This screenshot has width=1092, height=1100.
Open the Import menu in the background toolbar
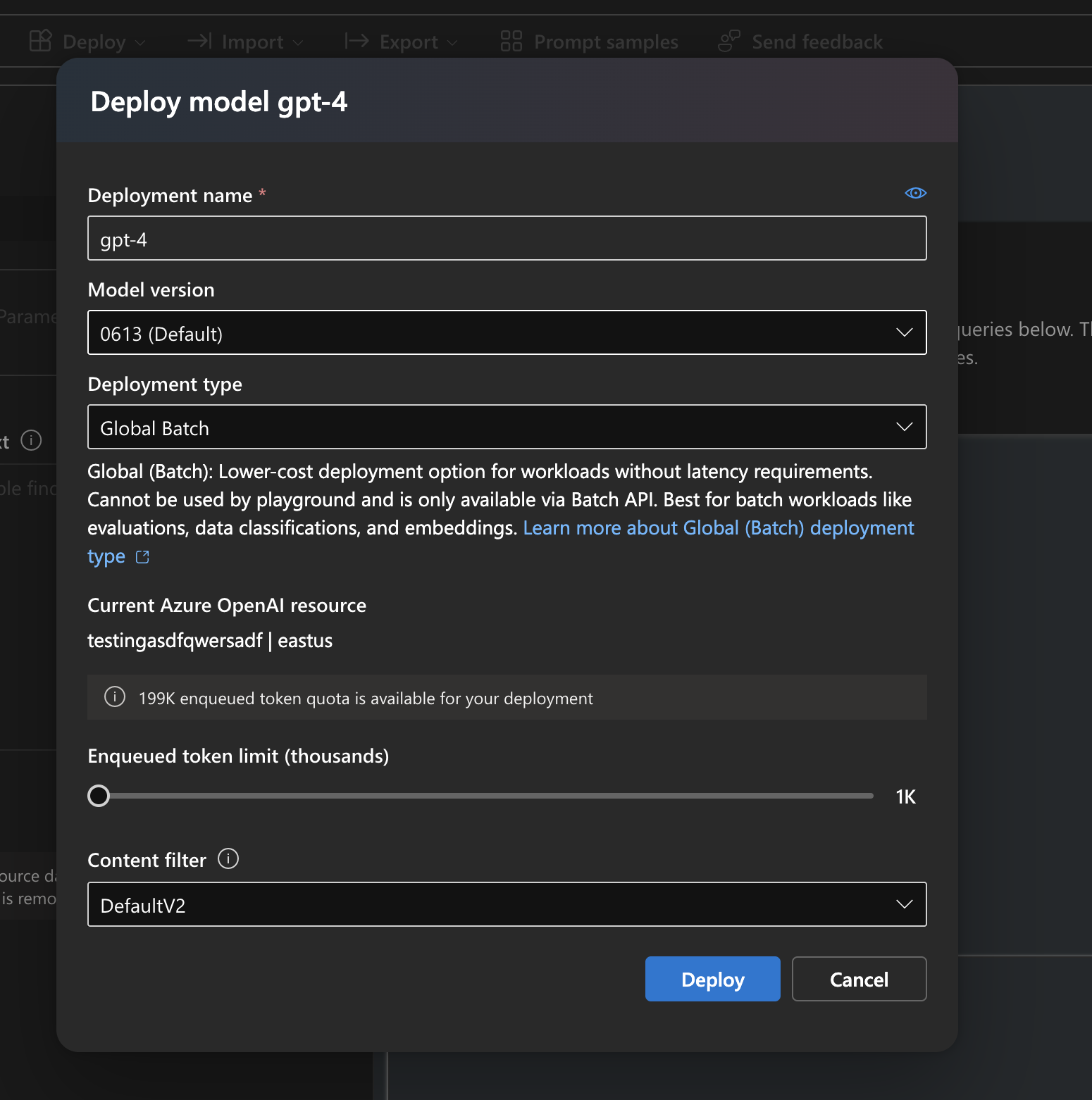(245, 42)
